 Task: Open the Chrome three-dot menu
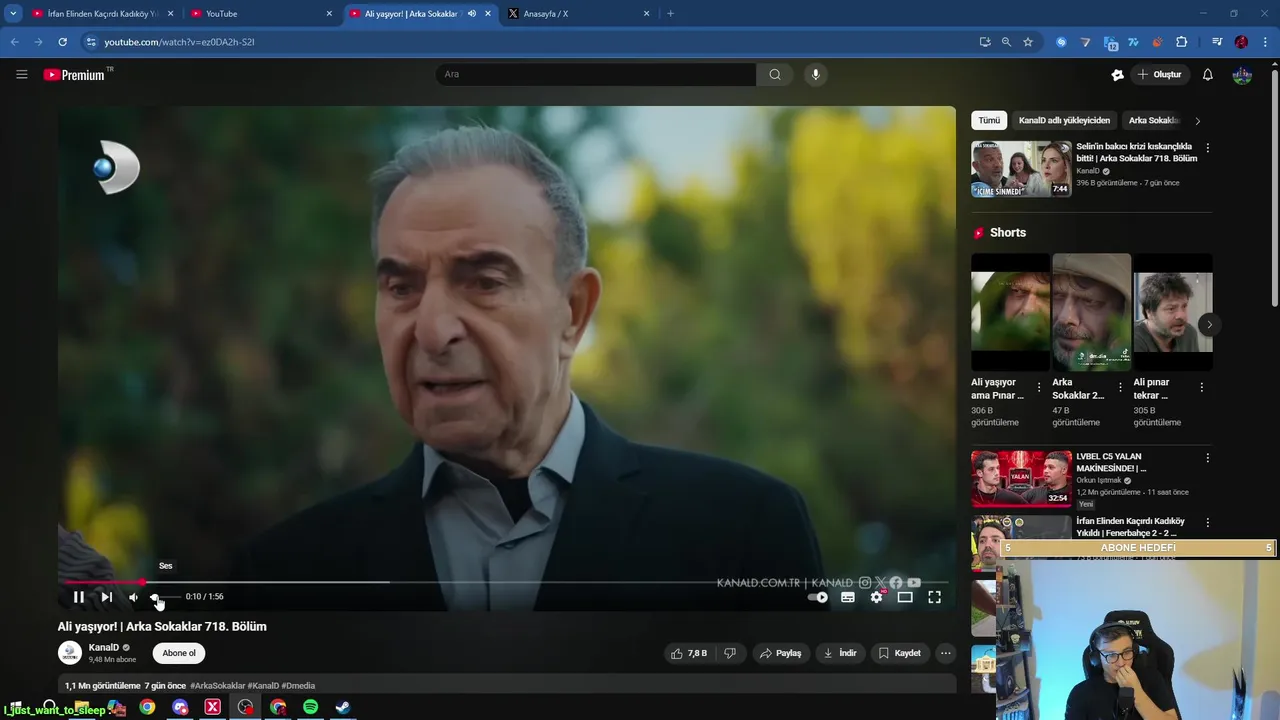tap(1266, 42)
